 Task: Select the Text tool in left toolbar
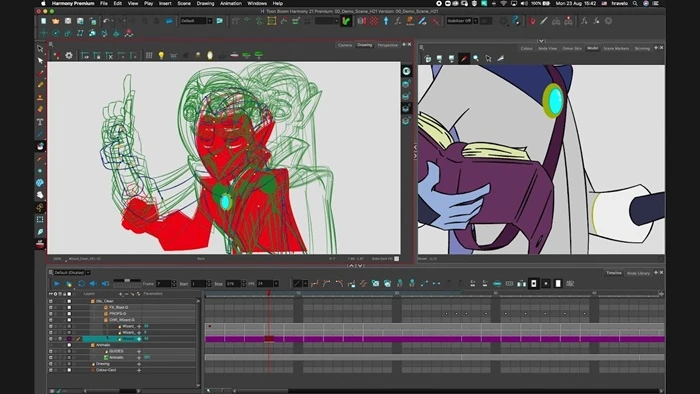(40, 122)
